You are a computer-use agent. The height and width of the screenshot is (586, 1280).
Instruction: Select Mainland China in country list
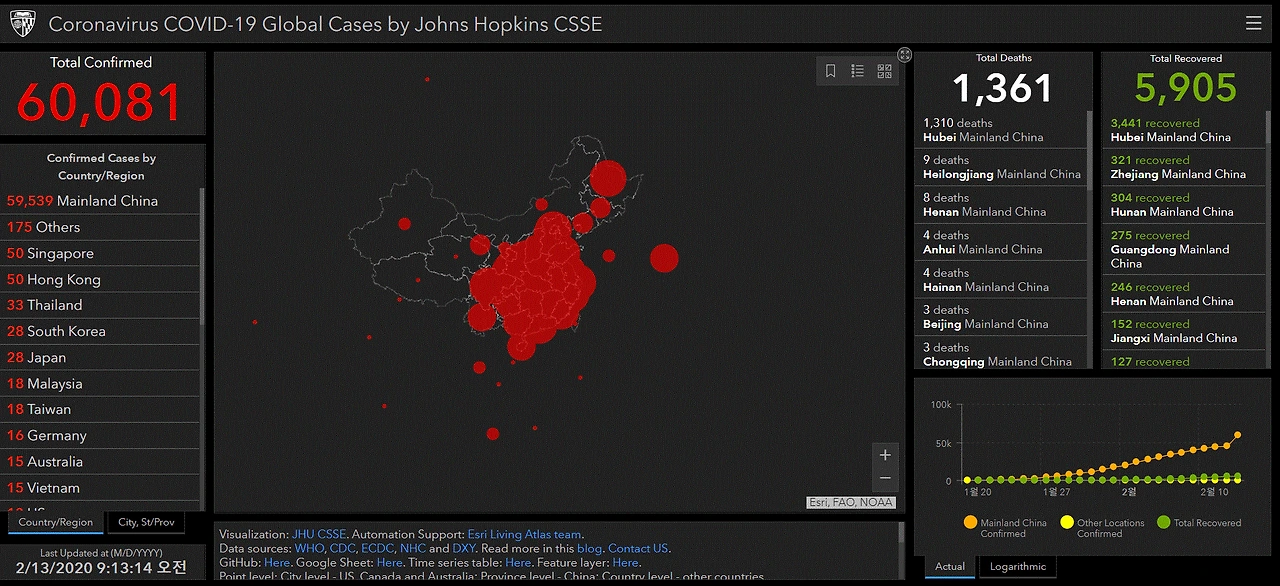[100, 201]
